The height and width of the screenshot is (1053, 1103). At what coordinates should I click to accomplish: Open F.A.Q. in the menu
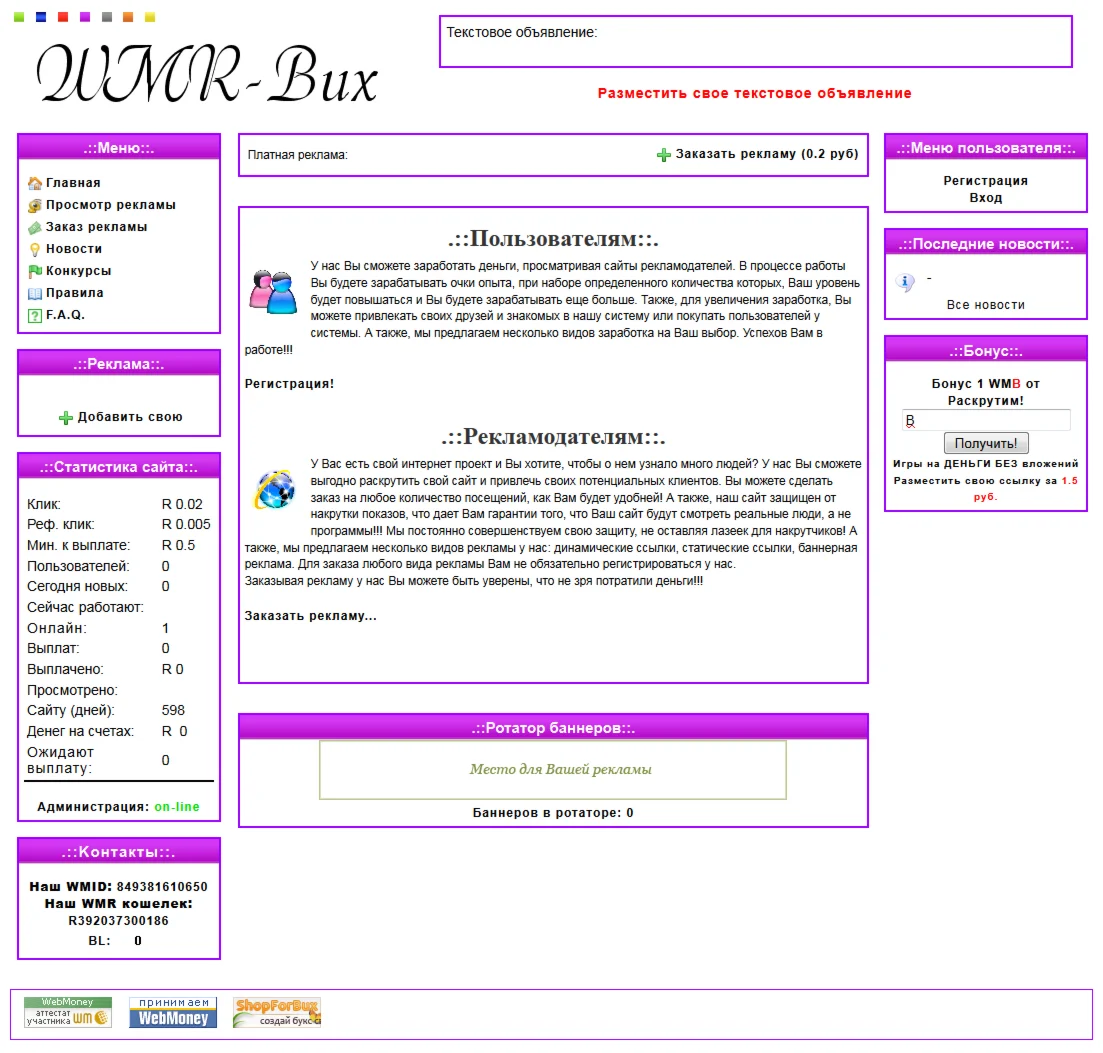pyautogui.click(x=65, y=314)
